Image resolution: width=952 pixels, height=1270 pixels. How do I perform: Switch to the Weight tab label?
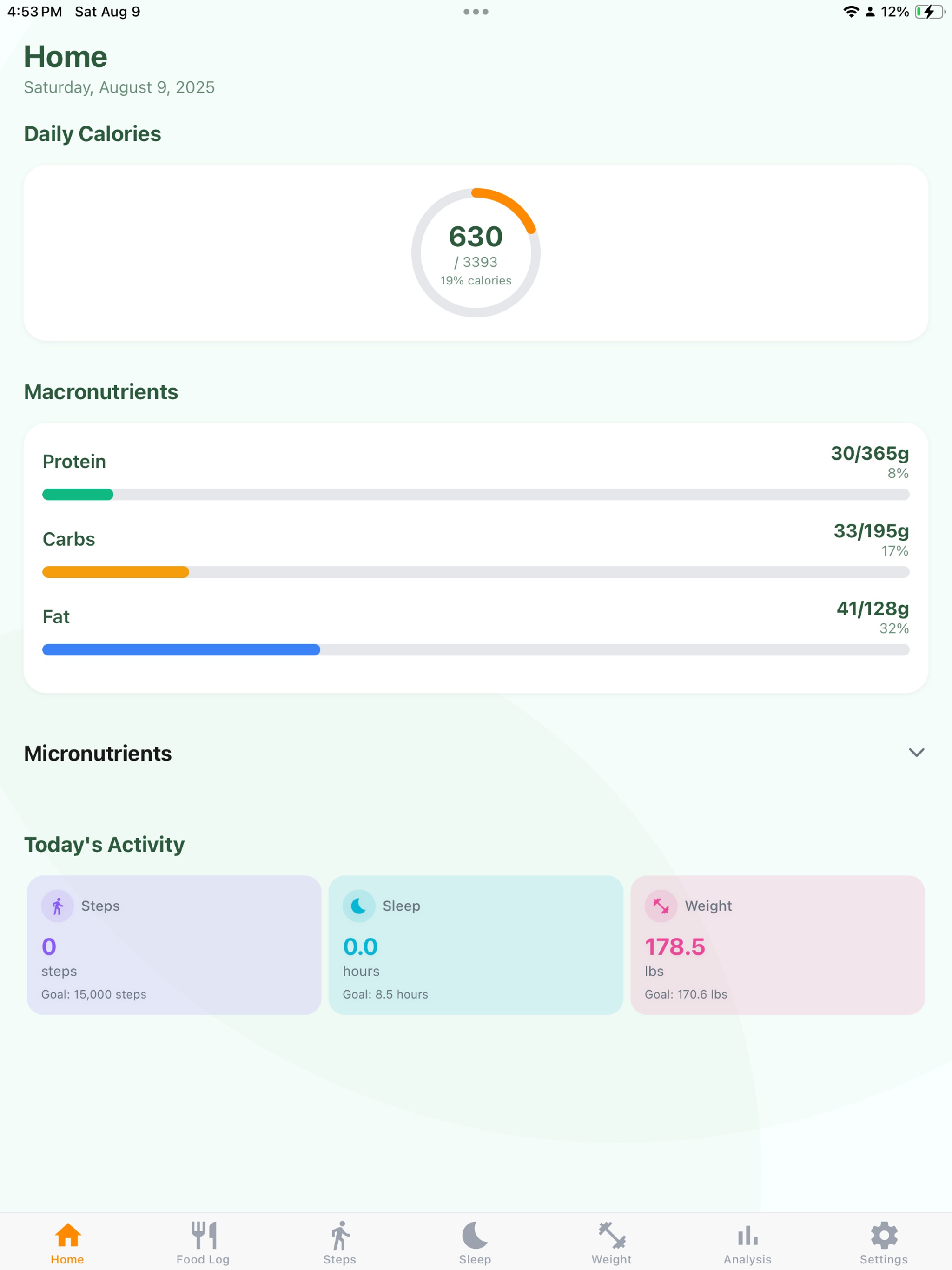coord(612,1259)
